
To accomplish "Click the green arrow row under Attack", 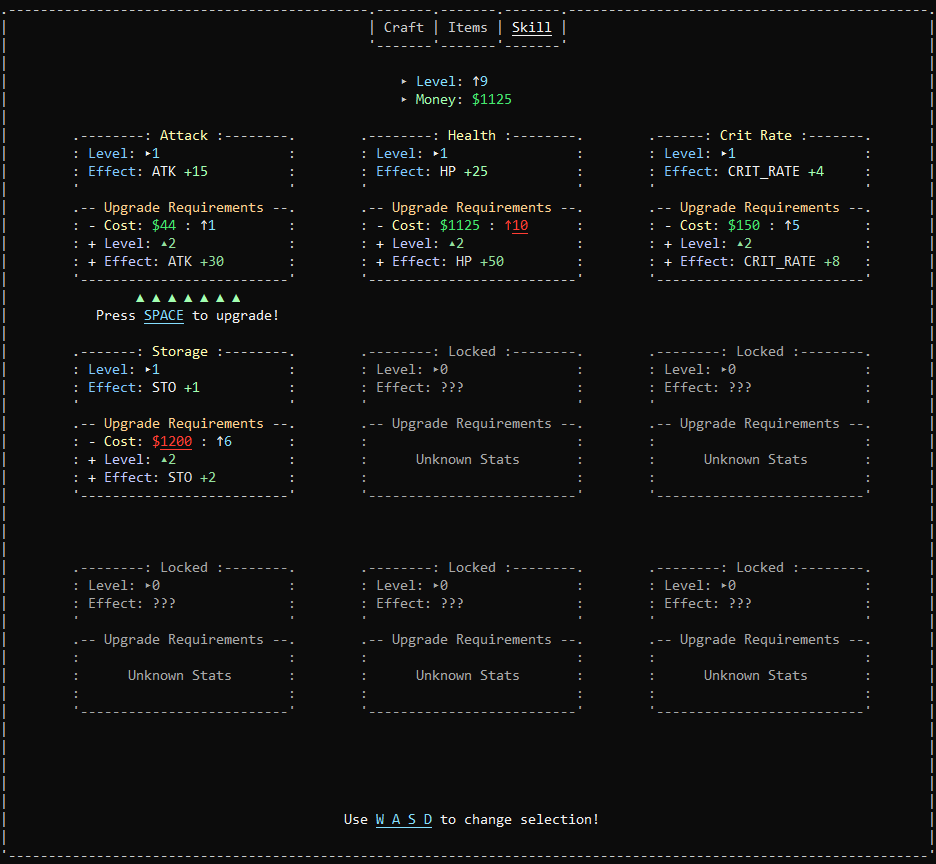I will (188, 298).
